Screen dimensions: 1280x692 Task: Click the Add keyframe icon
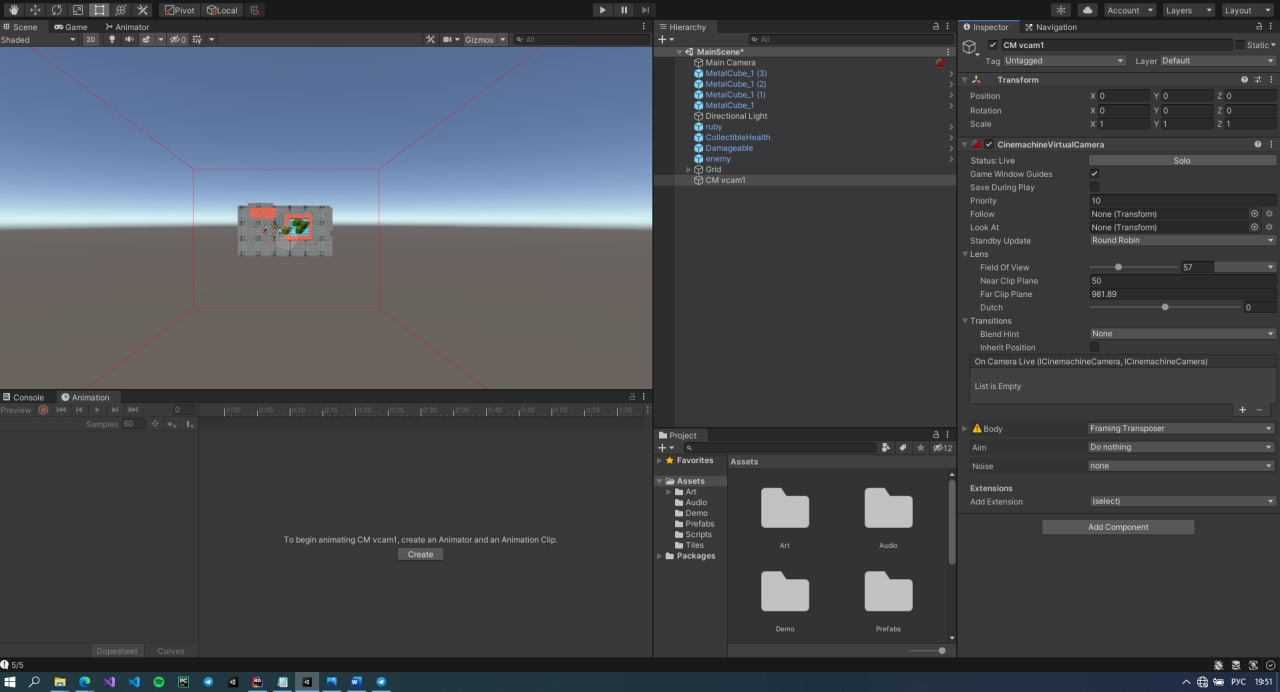point(171,424)
